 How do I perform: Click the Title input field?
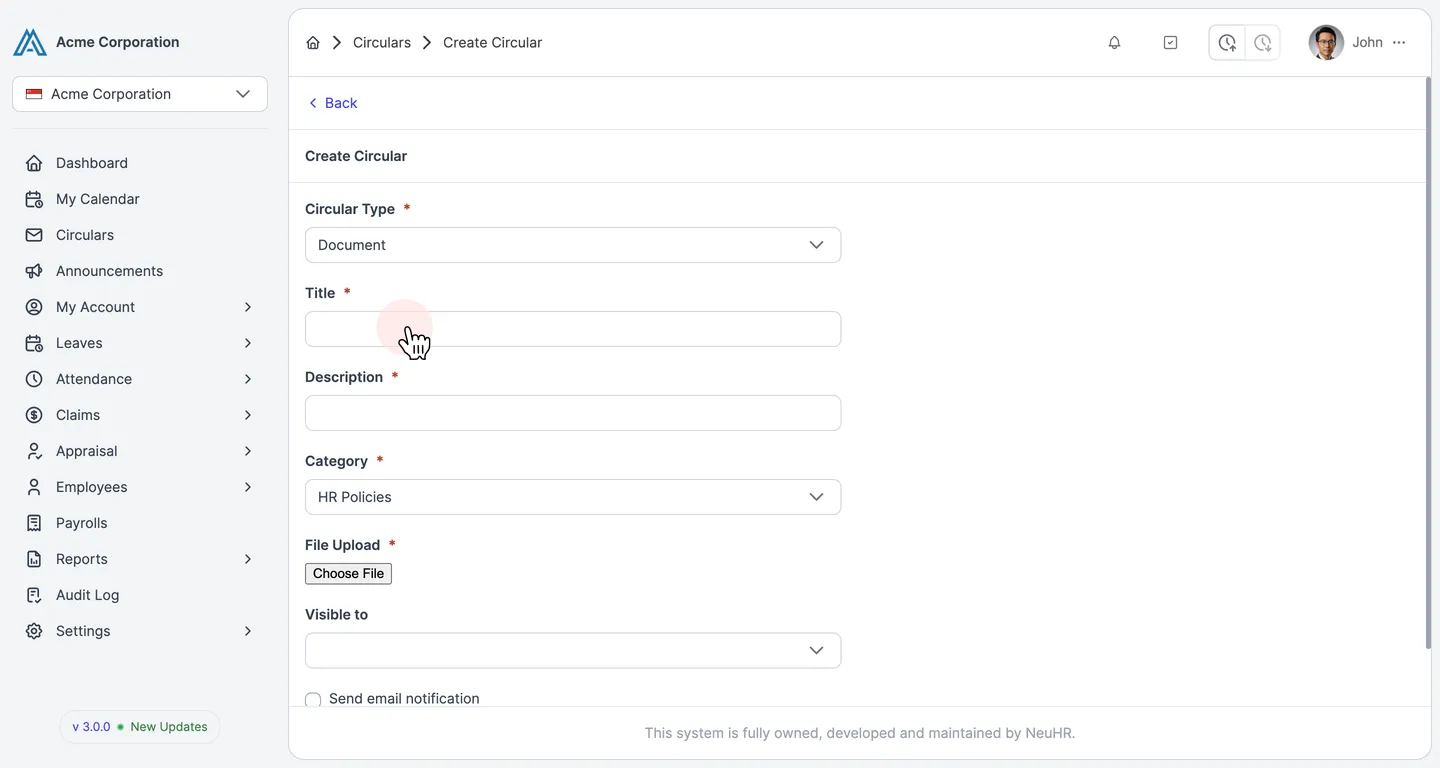coord(573,329)
